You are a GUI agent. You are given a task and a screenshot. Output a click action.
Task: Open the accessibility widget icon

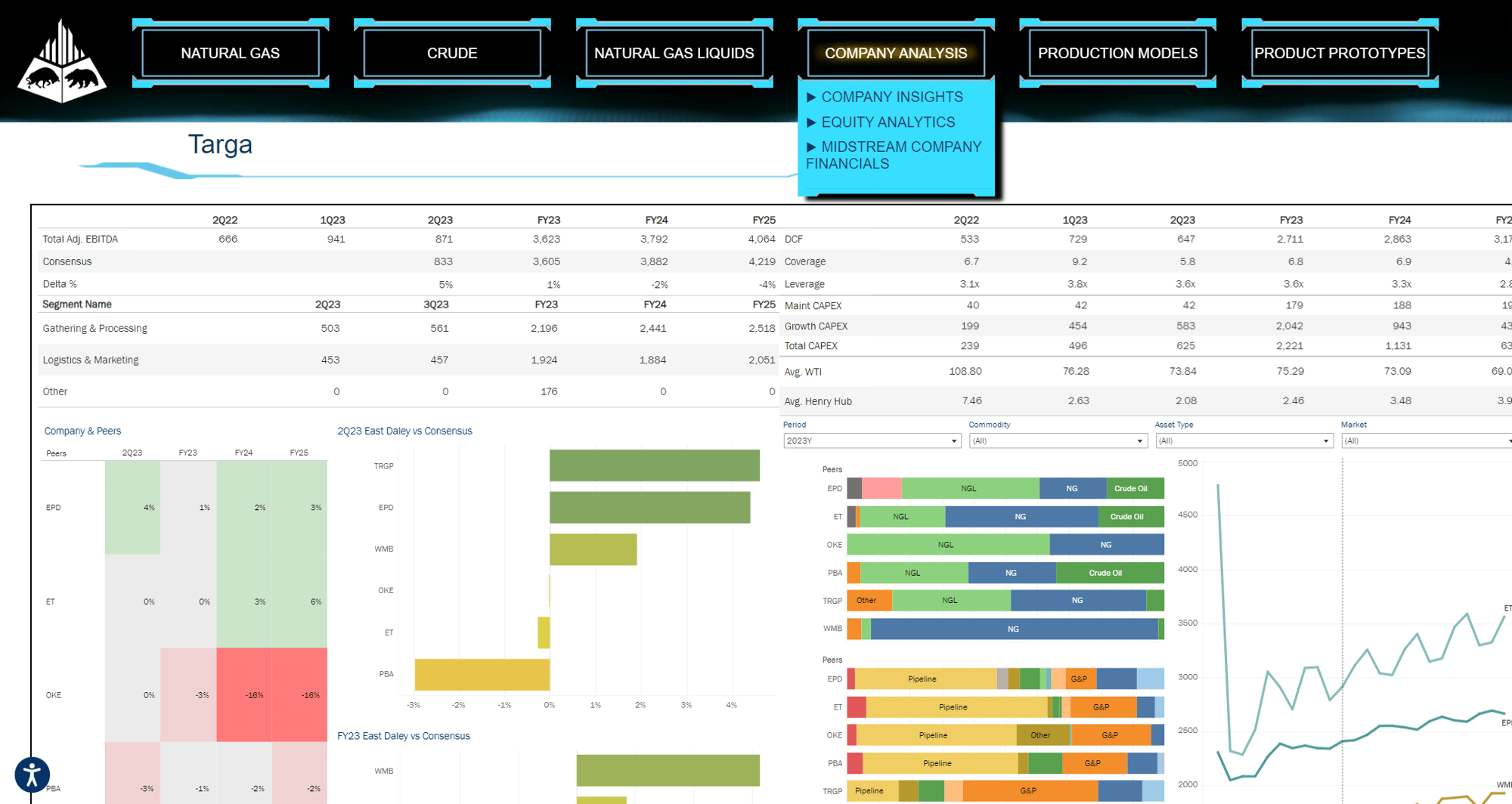click(33, 775)
